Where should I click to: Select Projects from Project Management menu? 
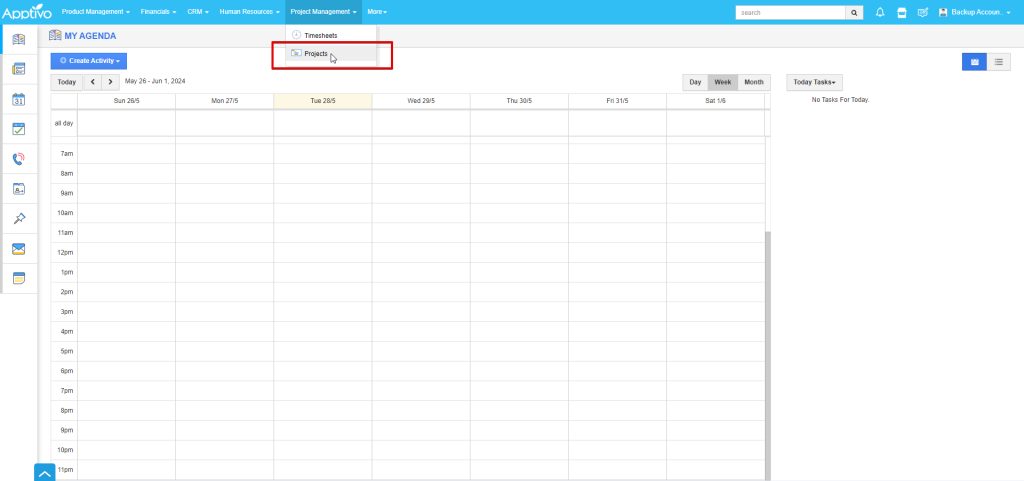click(315, 53)
